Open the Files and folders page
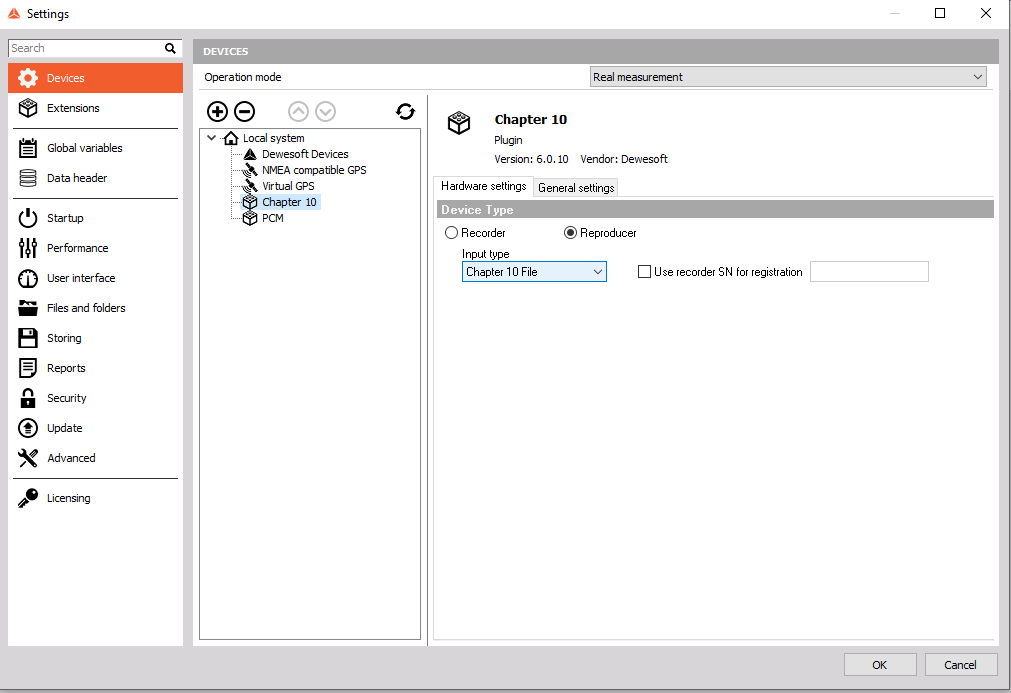The height and width of the screenshot is (693, 1011). tap(95, 308)
